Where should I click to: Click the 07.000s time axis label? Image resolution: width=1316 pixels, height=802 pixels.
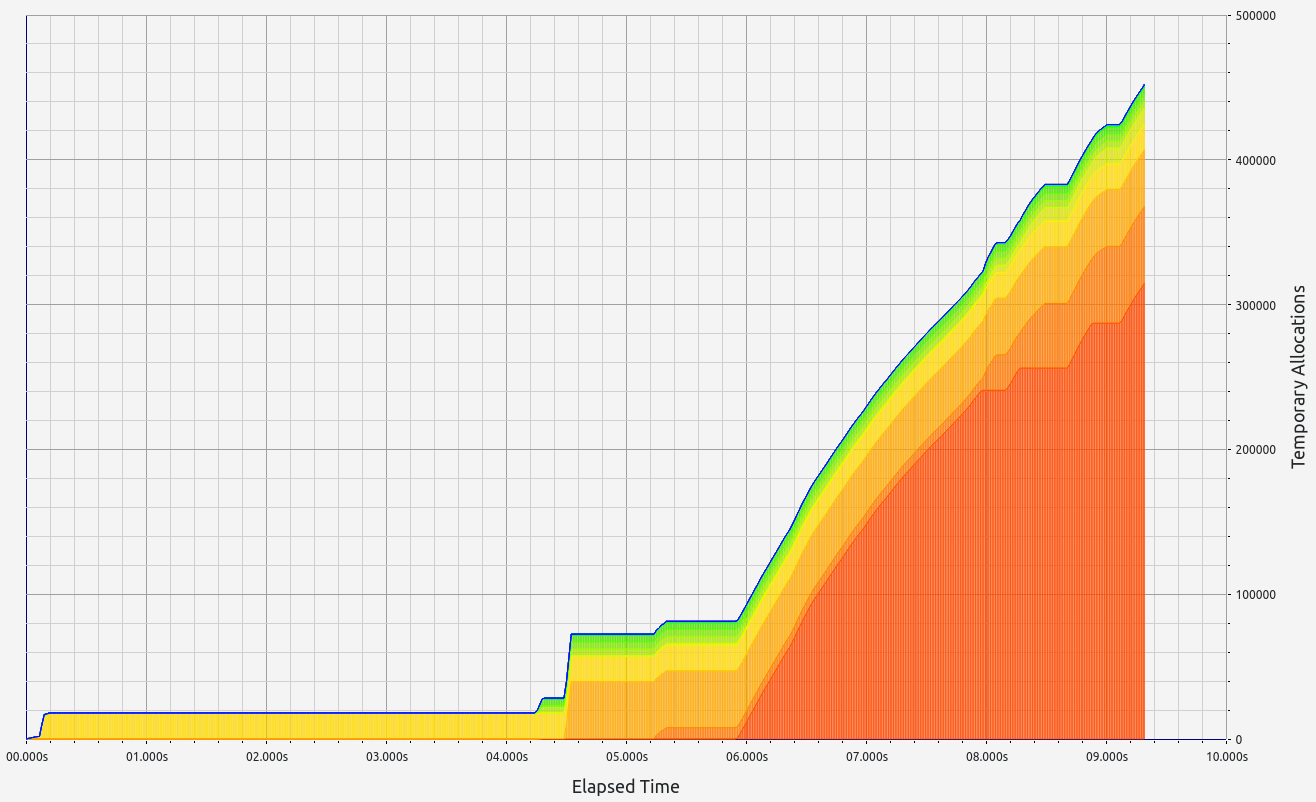[x=867, y=758]
